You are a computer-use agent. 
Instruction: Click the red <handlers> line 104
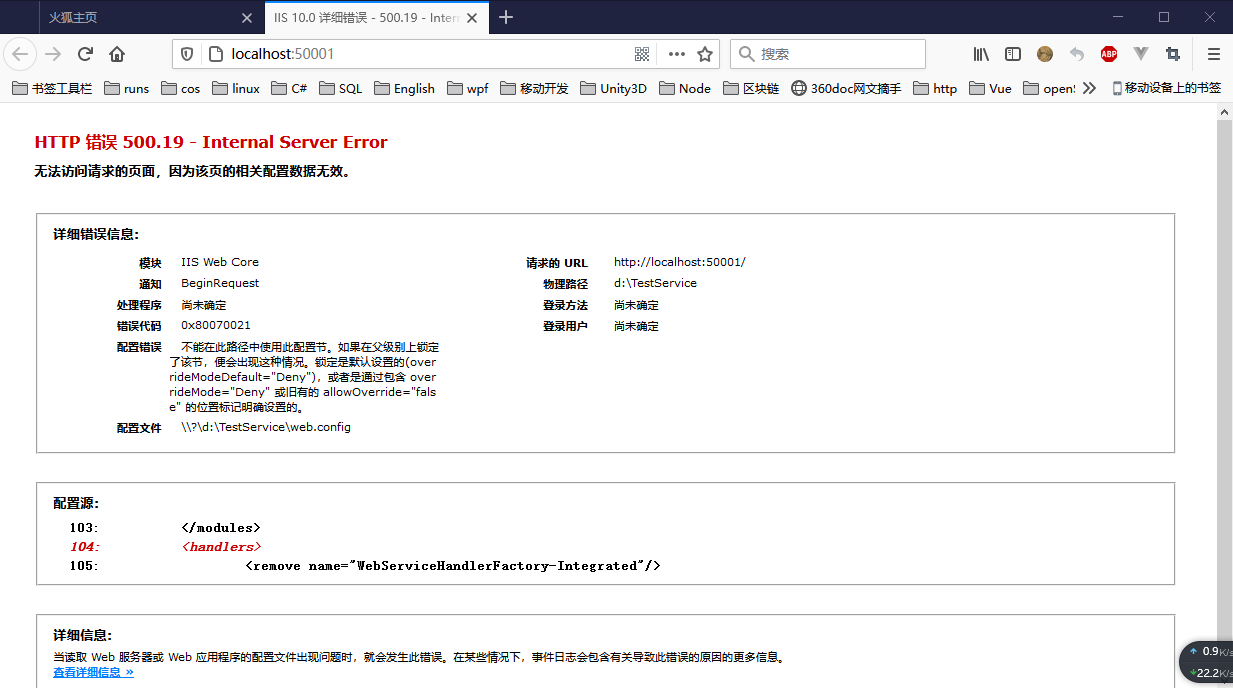coord(221,547)
